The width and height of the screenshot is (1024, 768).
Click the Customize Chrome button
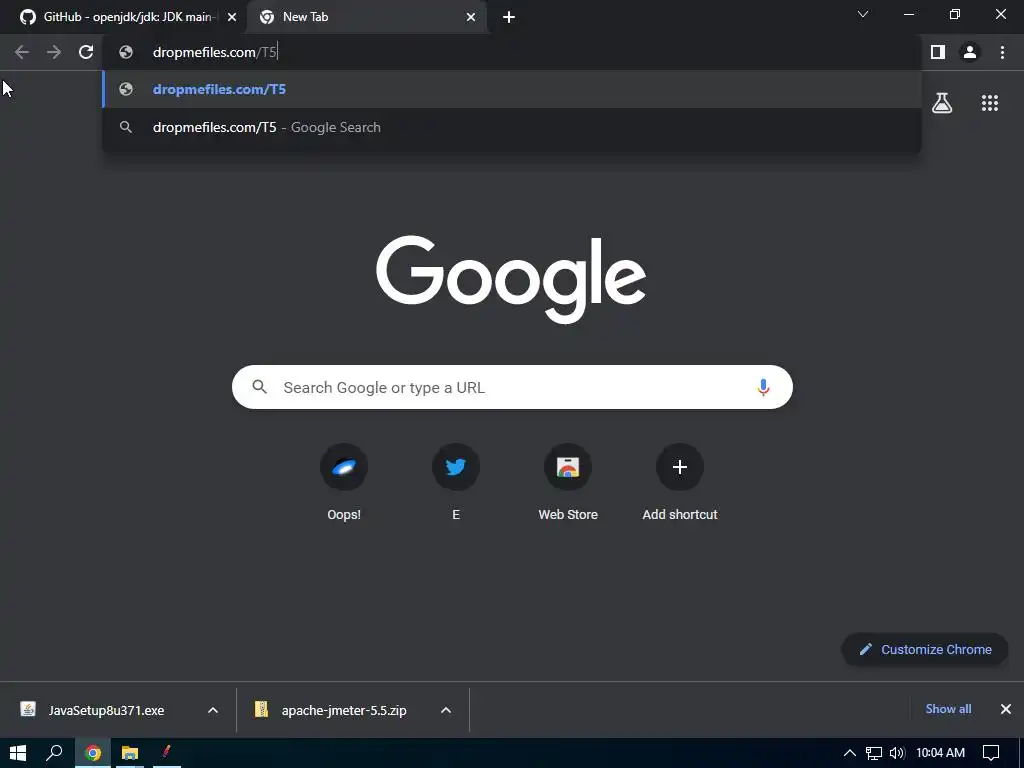click(x=925, y=649)
